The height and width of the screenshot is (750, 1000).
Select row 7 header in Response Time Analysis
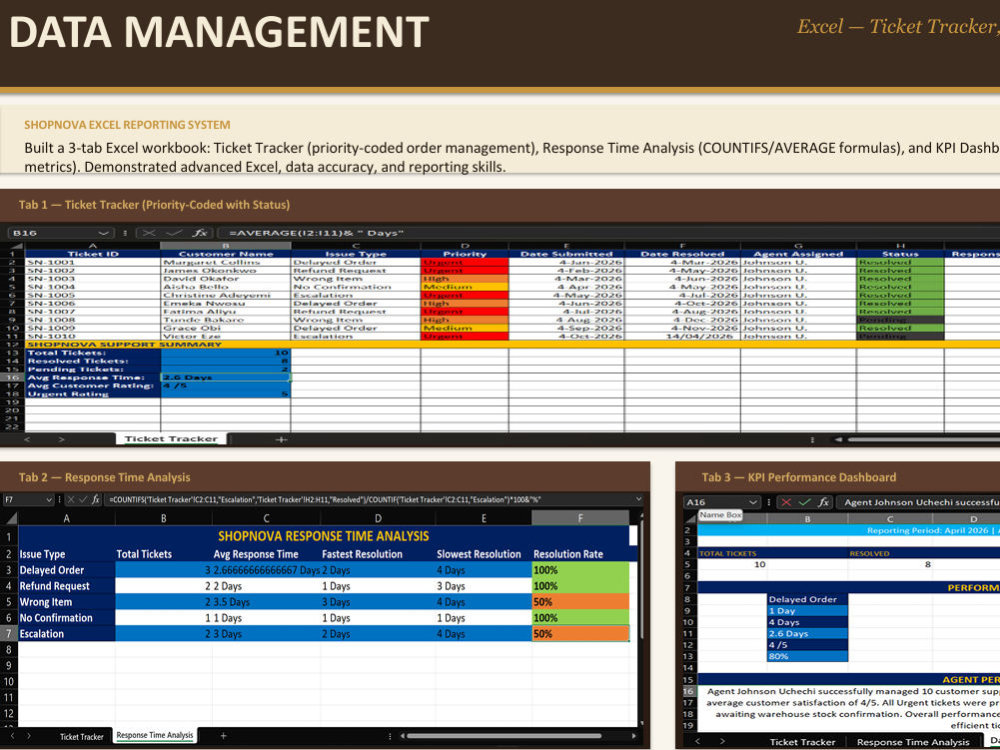[9, 634]
